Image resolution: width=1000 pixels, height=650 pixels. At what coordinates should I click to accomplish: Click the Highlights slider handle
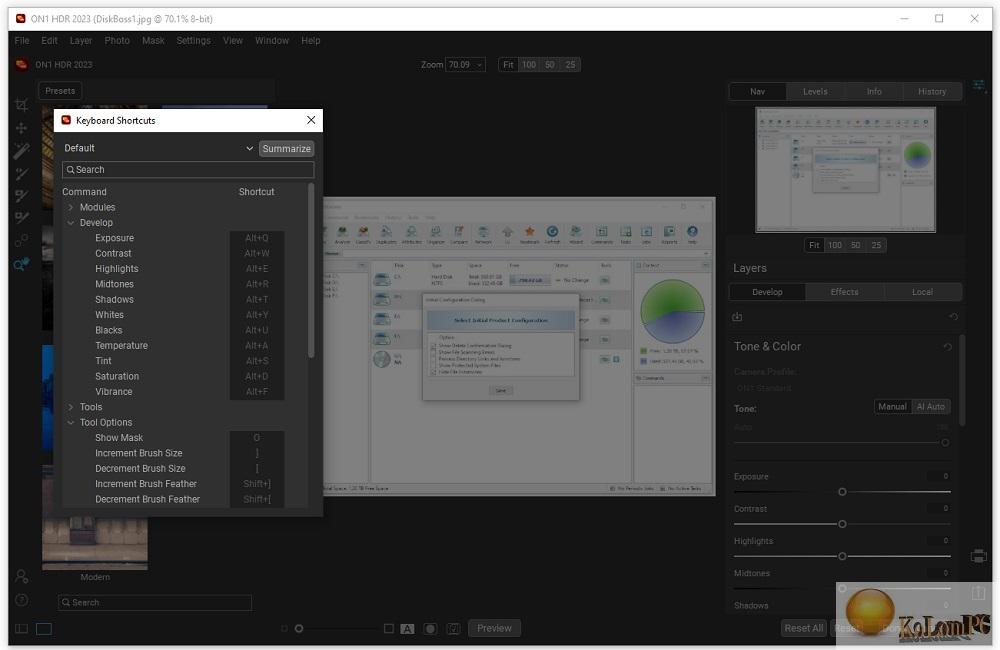[842, 556]
